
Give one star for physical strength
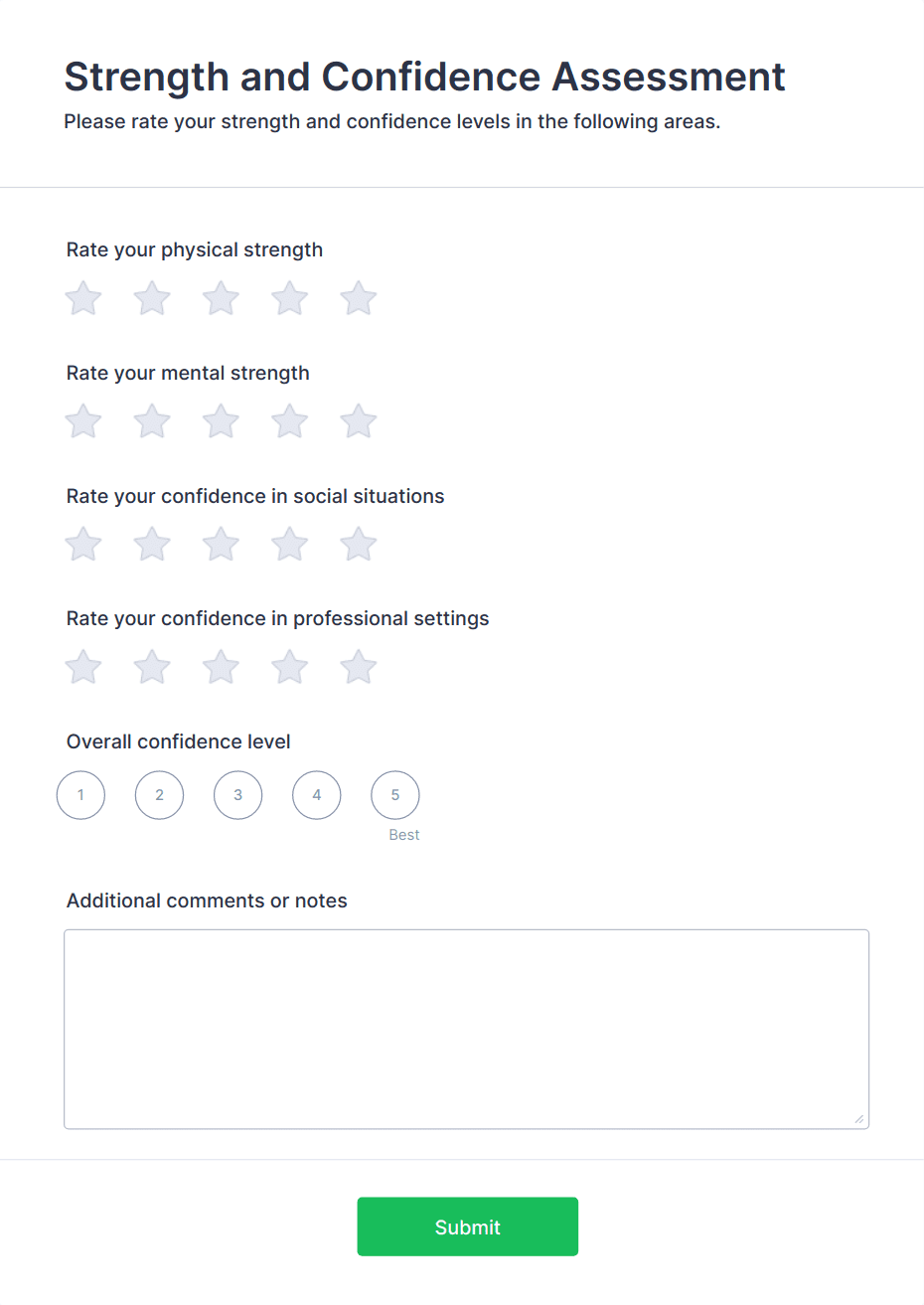click(x=82, y=298)
